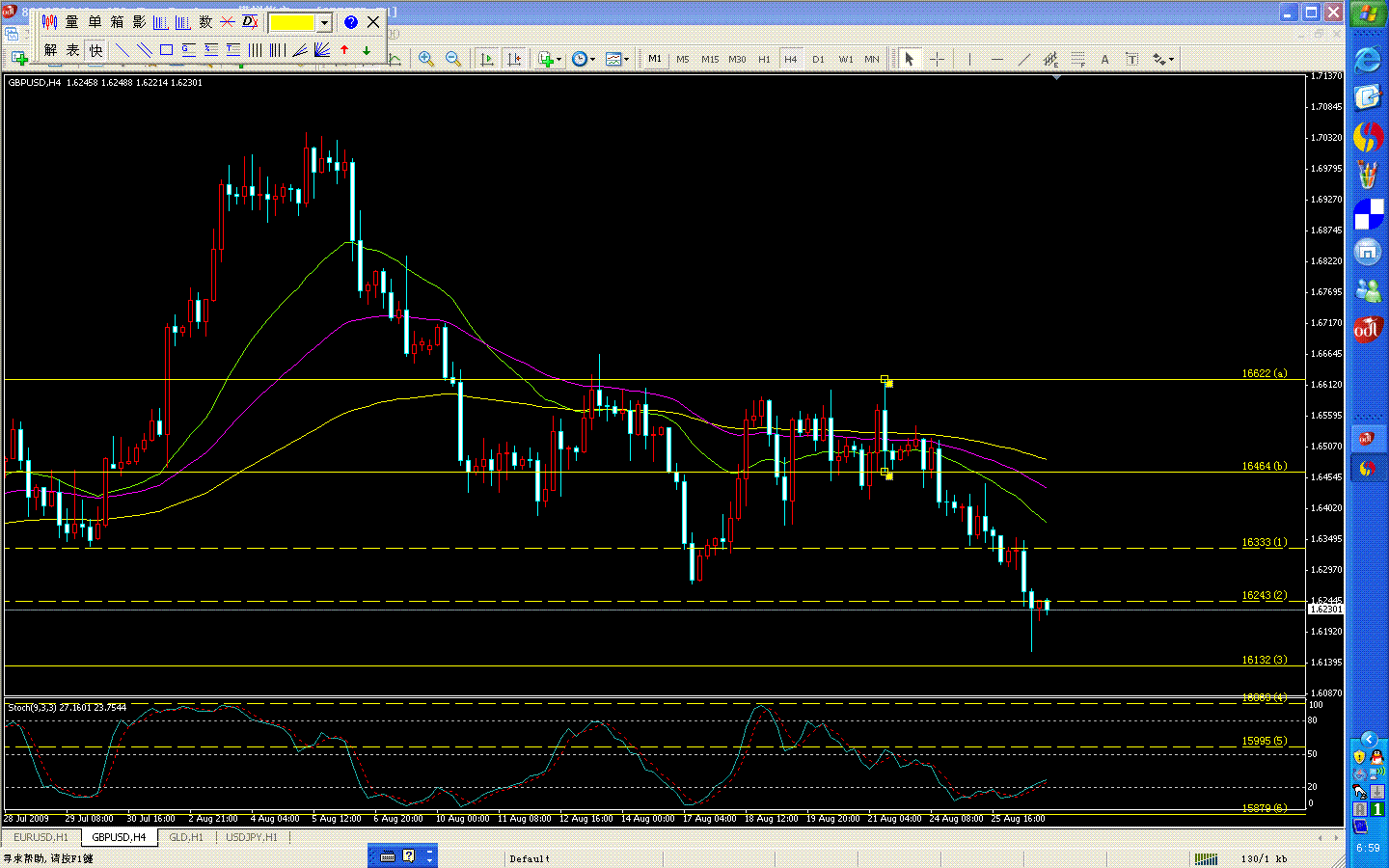Click the keyboard icon on language bar
Viewport: 1389px width, 868px height.
(388, 856)
